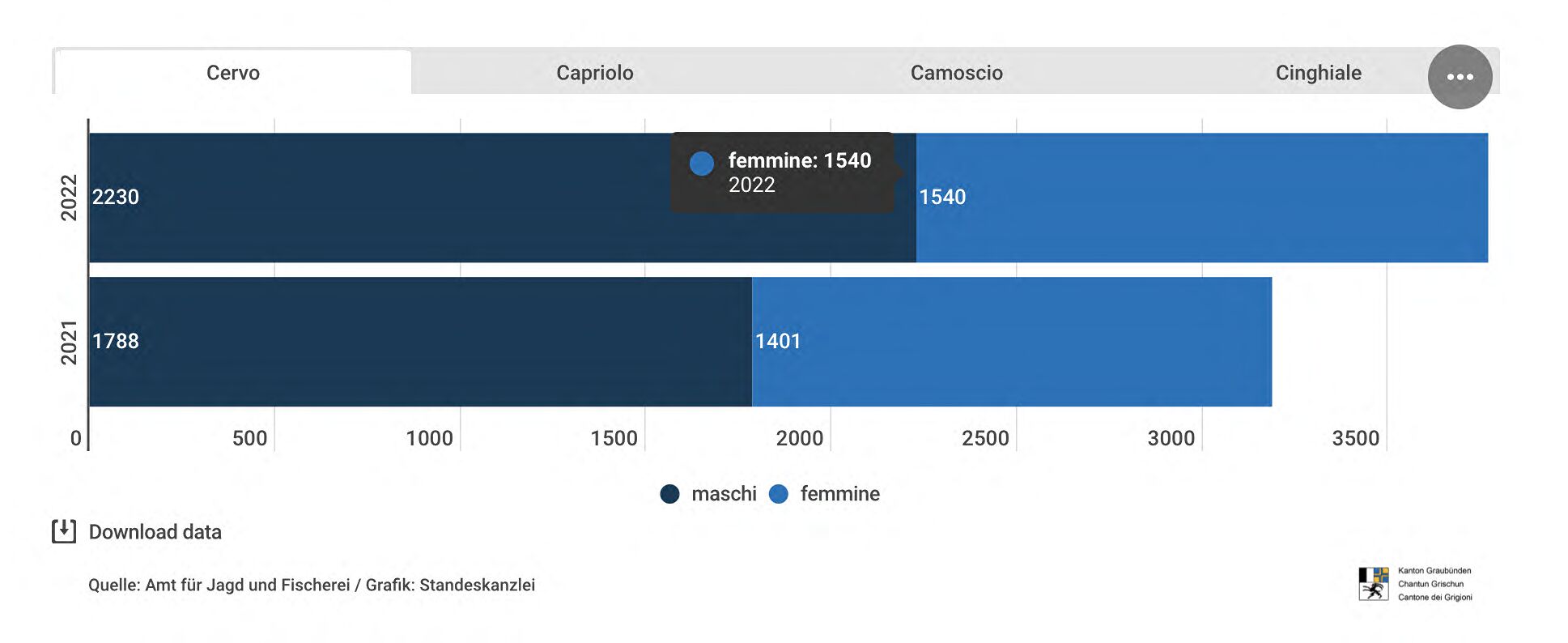Switch to the Capriolo tab
The height and width of the screenshot is (643, 1568).
coord(594,72)
